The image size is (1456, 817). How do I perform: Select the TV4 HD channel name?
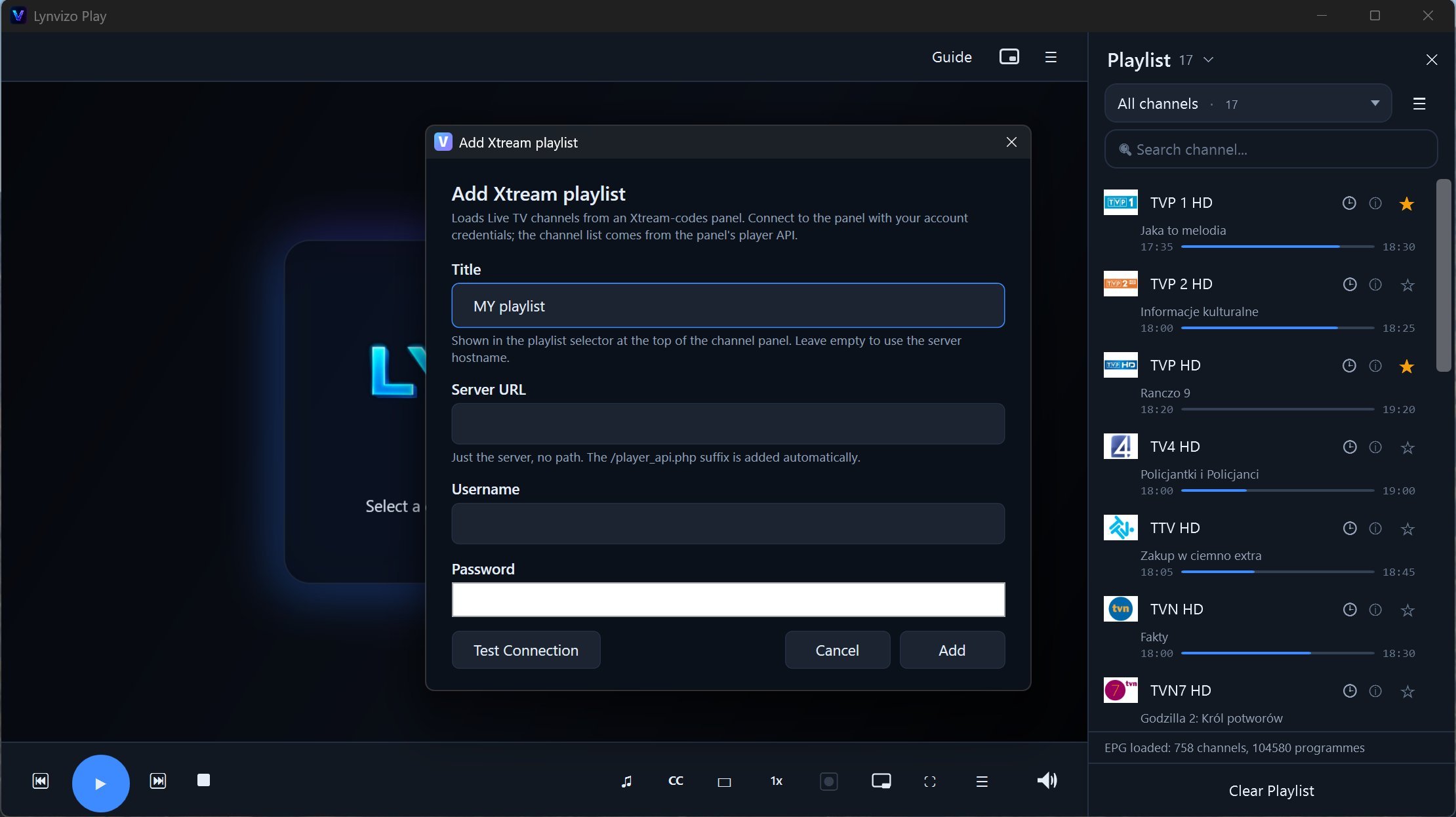tap(1175, 447)
